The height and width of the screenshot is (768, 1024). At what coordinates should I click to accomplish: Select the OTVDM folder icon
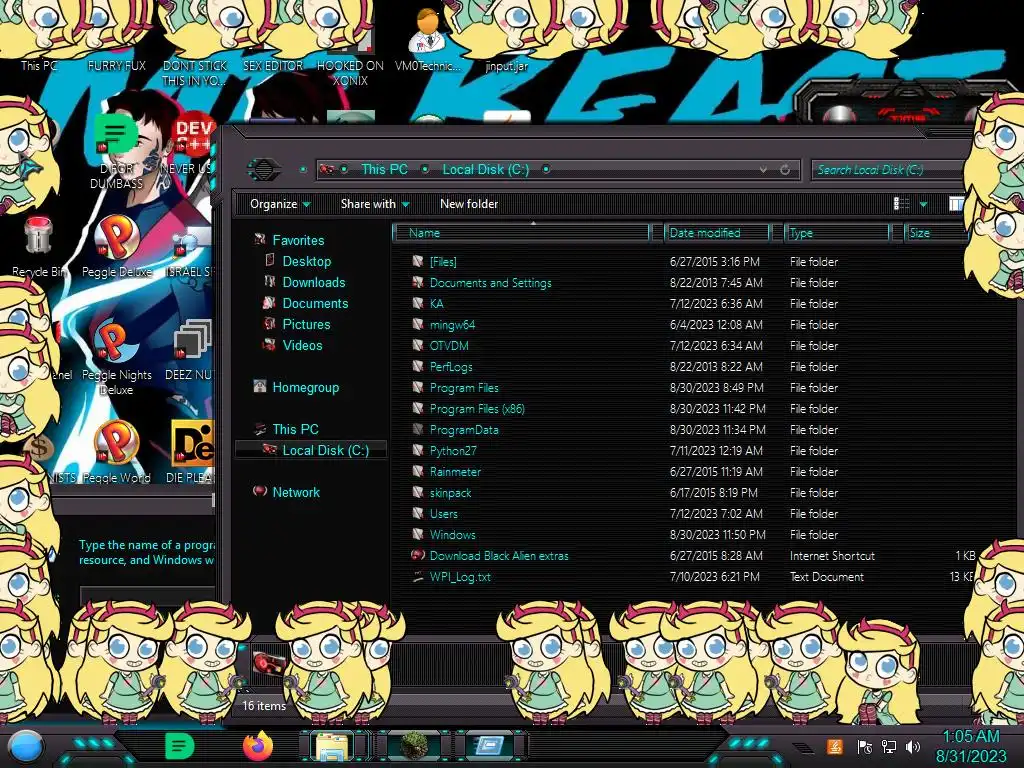coord(418,345)
